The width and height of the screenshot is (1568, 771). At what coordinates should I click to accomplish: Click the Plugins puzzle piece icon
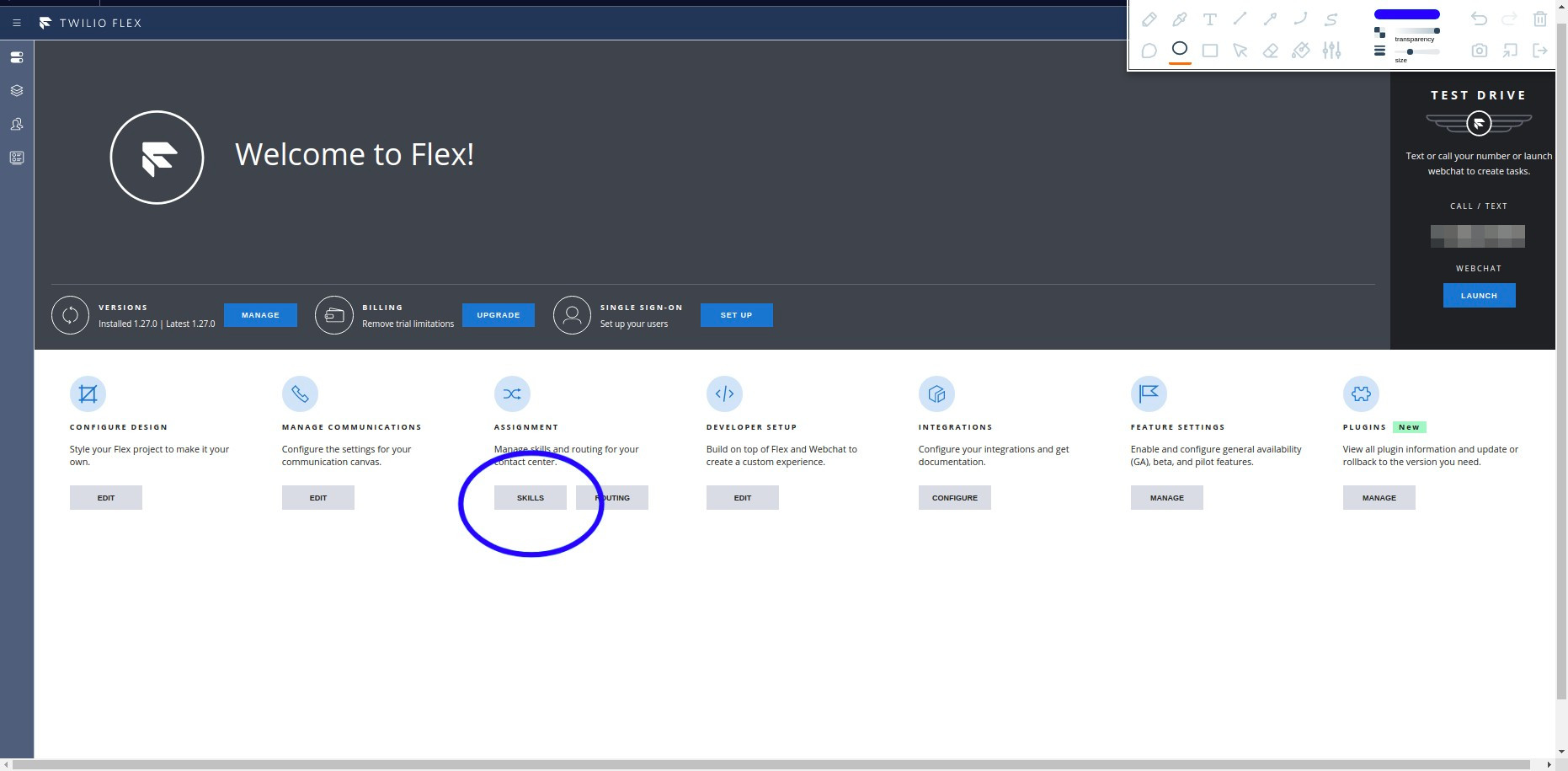(1361, 394)
